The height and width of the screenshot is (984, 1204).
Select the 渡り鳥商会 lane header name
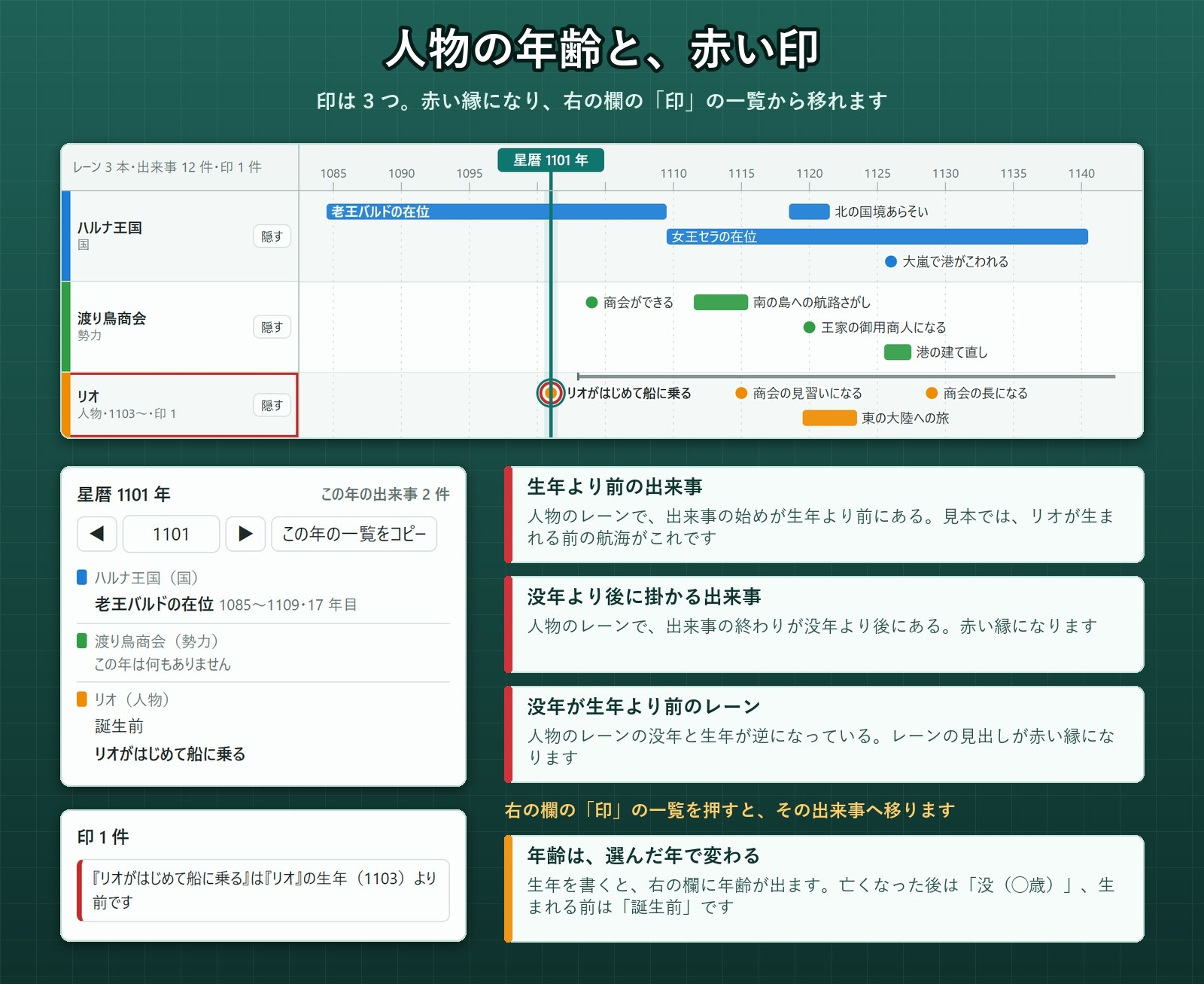tap(112, 318)
